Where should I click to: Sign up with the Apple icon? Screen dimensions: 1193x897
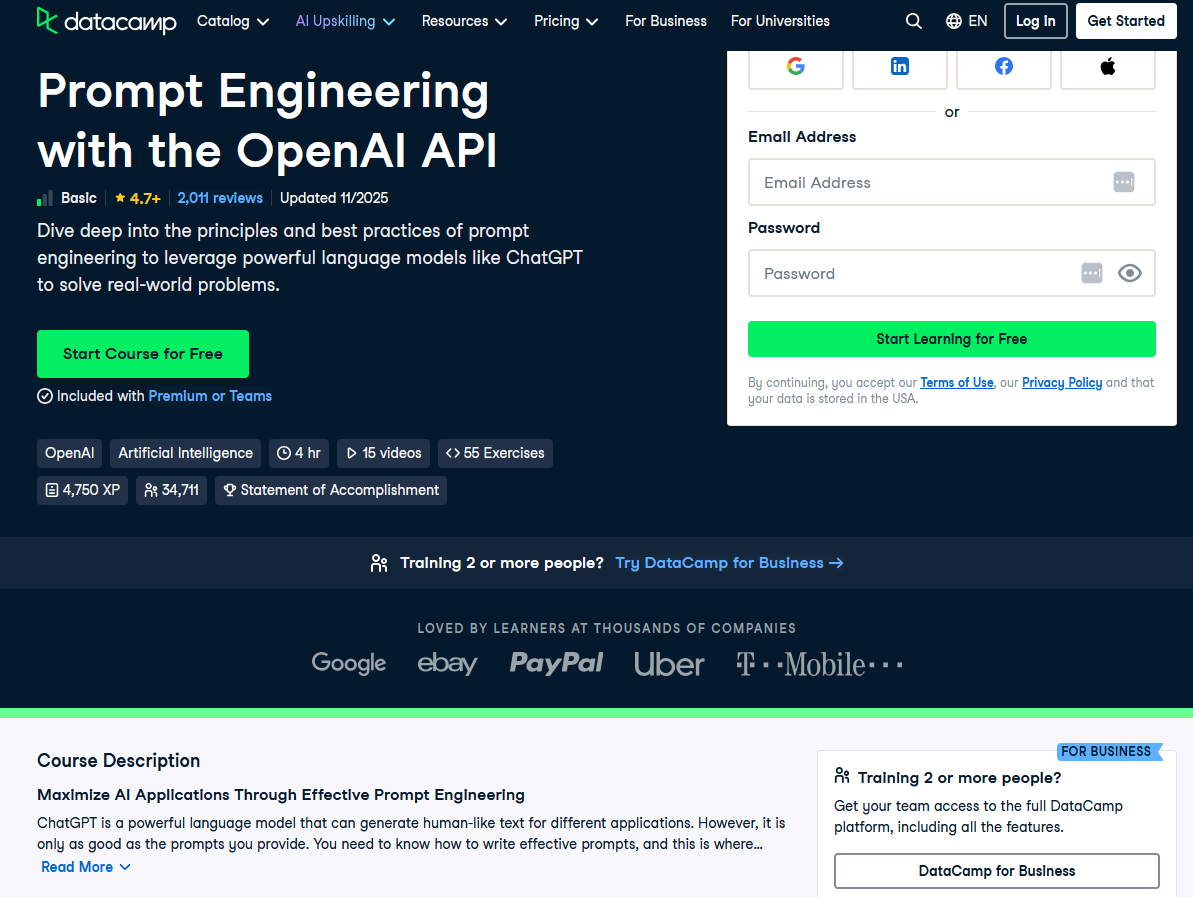1108,66
